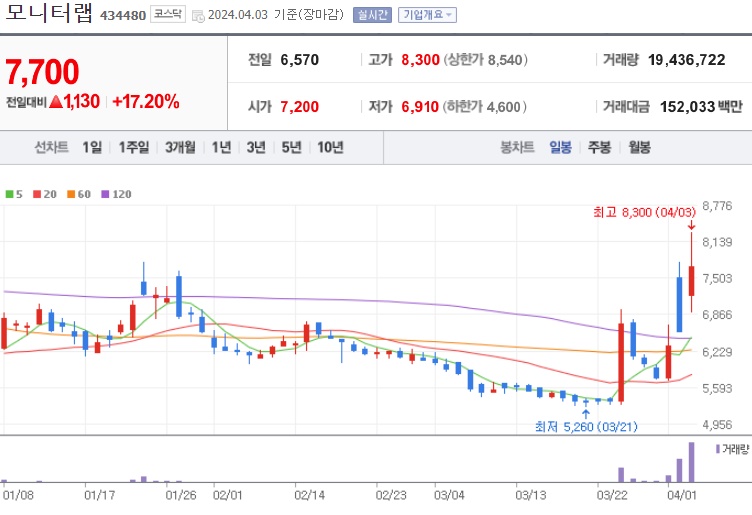Switch to the 일봉 candle chart
This screenshot has width=752, height=515.
[560, 147]
